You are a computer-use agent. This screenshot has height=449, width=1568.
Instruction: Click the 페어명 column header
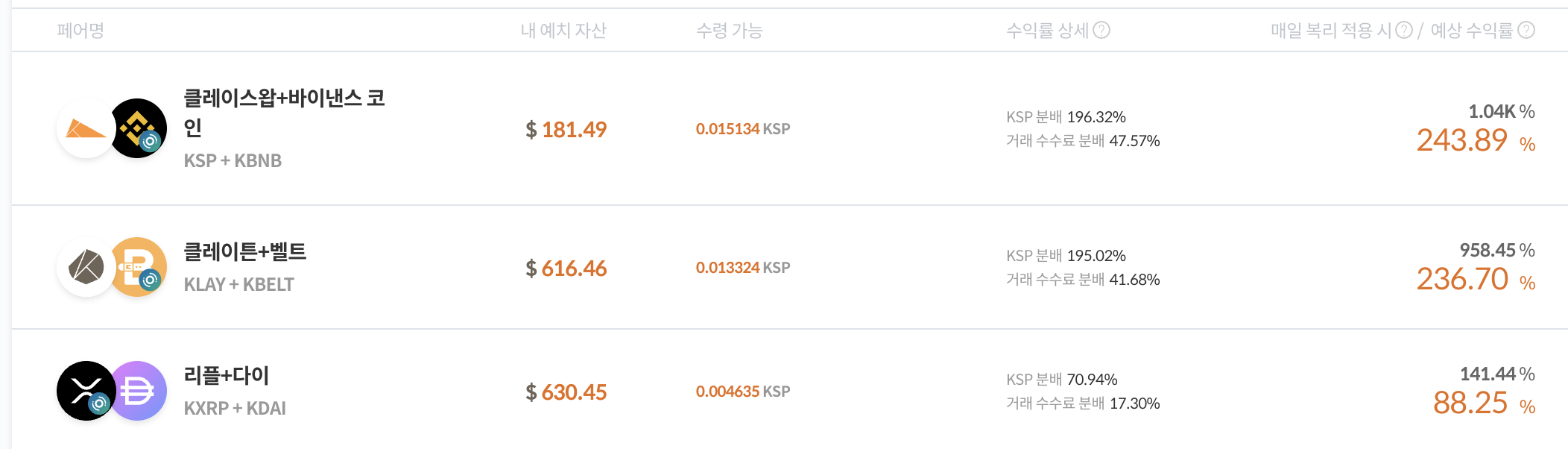(80, 31)
